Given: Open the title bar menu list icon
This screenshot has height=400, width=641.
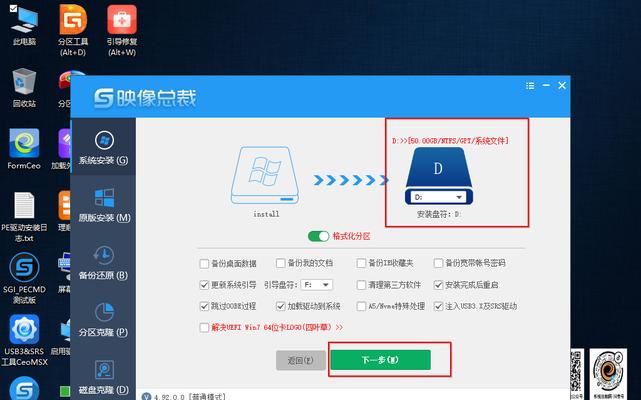Looking at the screenshot, I should (530, 85).
